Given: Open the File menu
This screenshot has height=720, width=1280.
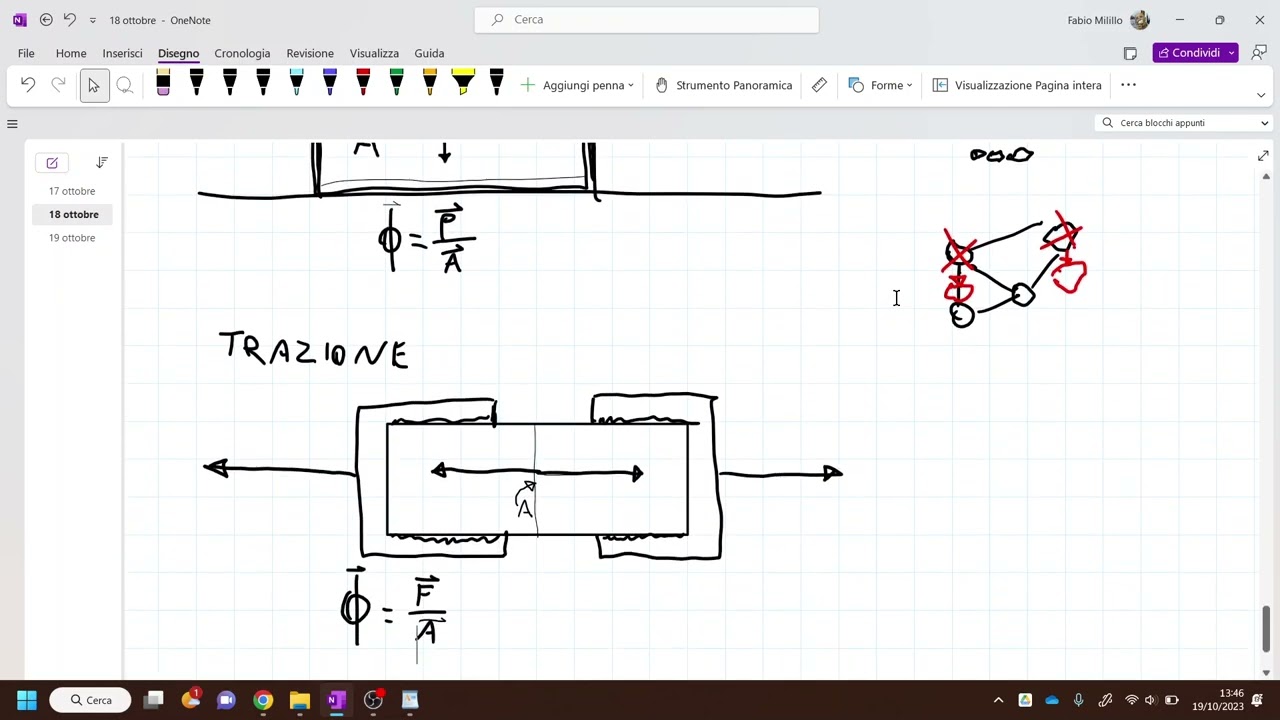Looking at the screenshot, I should click(26, 53).
